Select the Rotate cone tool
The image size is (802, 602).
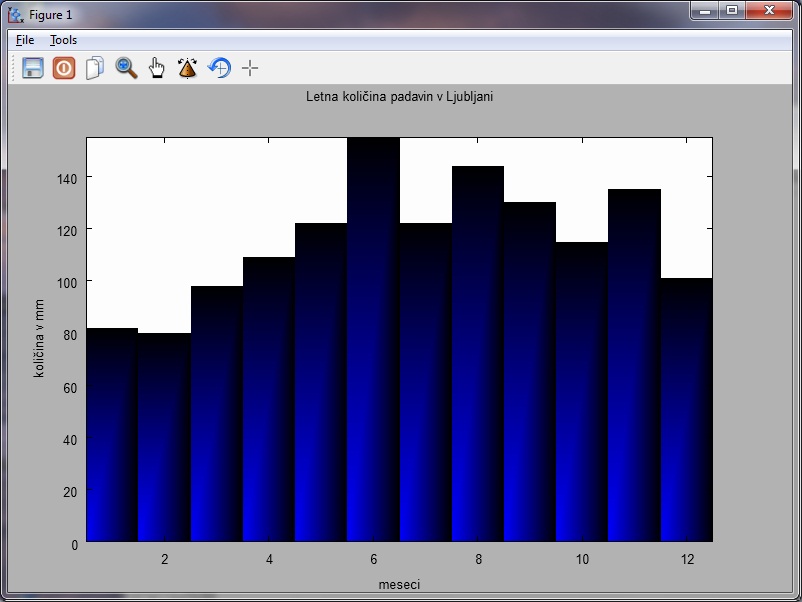pyautogui.click(x=187, y=68)
